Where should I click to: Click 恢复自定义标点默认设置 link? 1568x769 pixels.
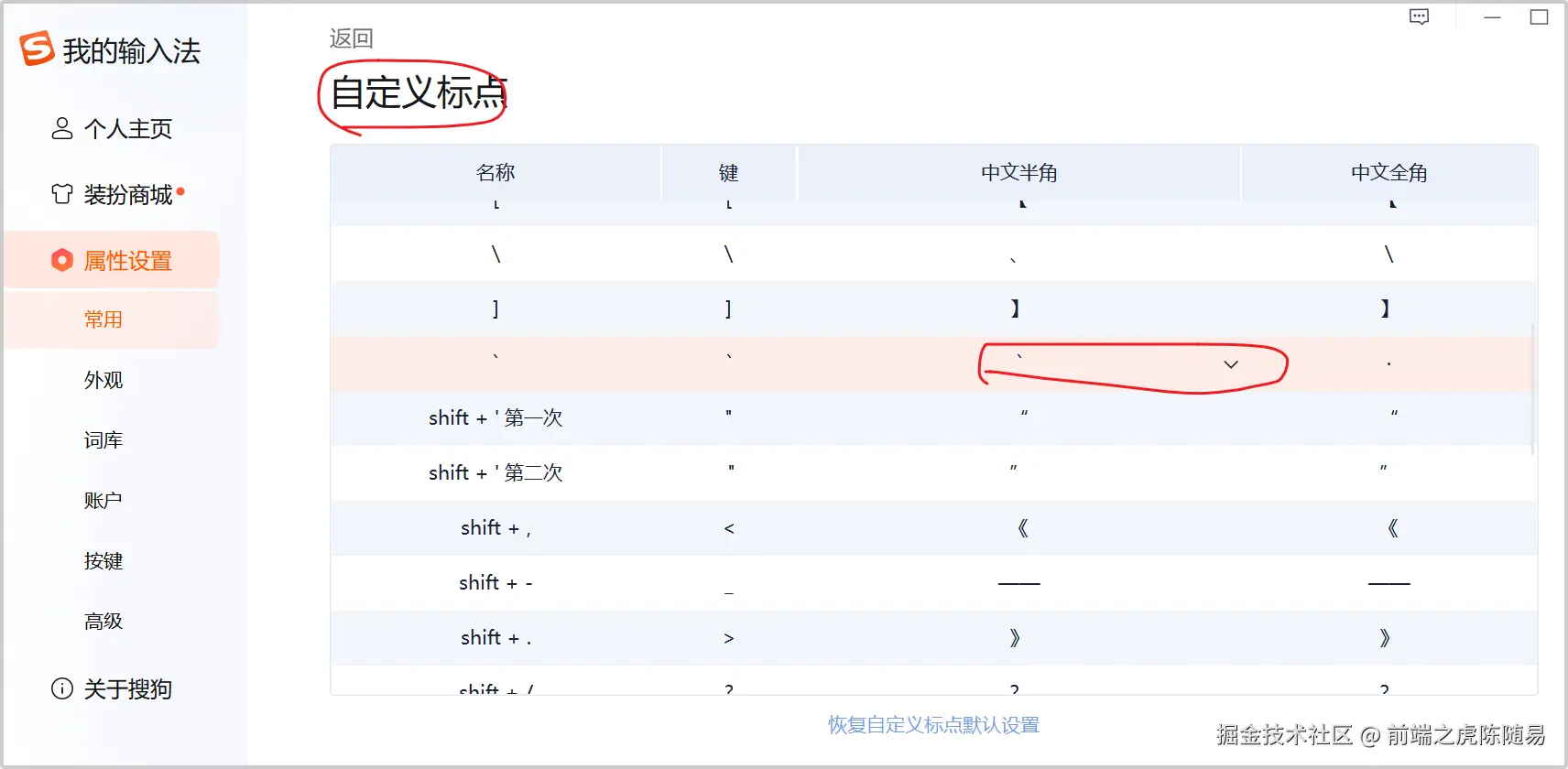934,725
